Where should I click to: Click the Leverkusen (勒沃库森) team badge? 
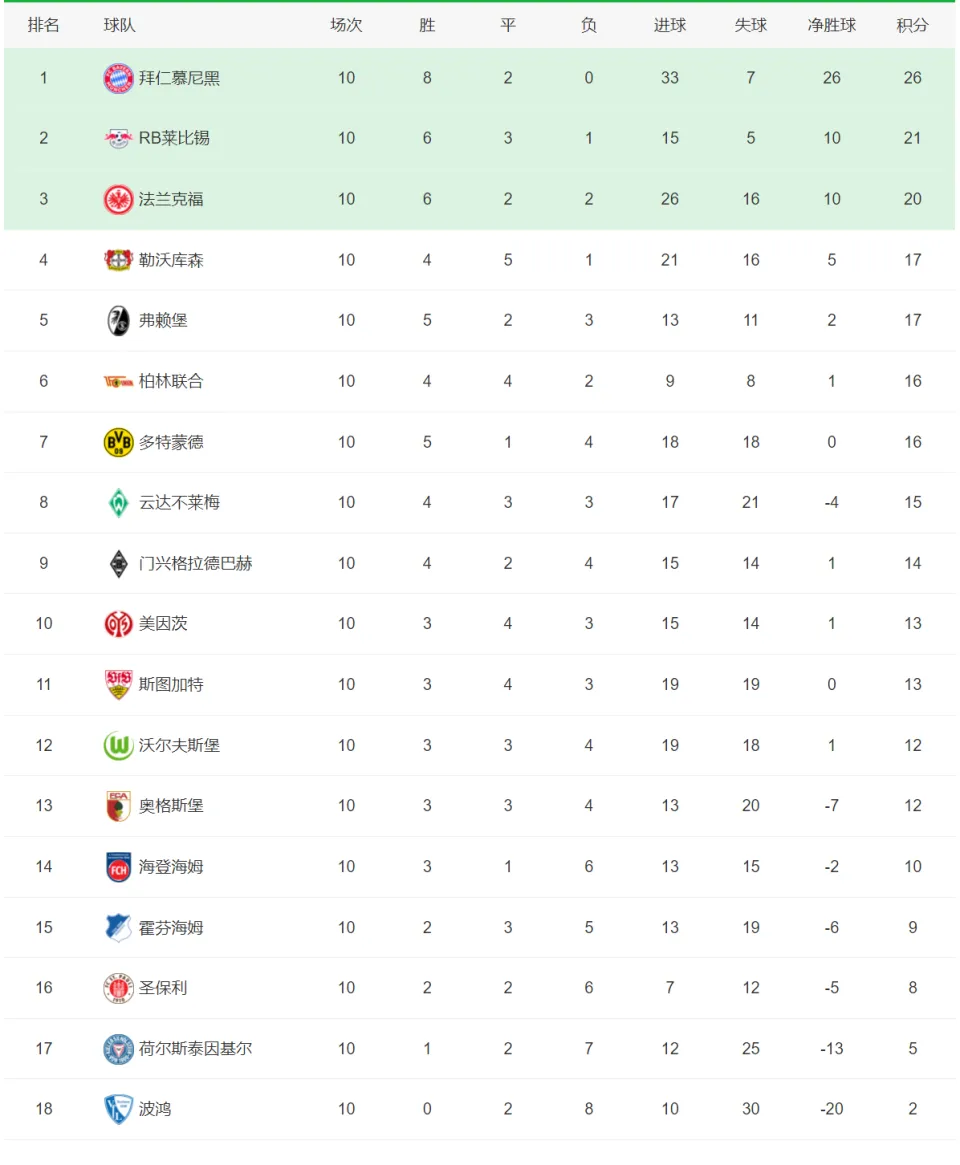click(118, 260)
